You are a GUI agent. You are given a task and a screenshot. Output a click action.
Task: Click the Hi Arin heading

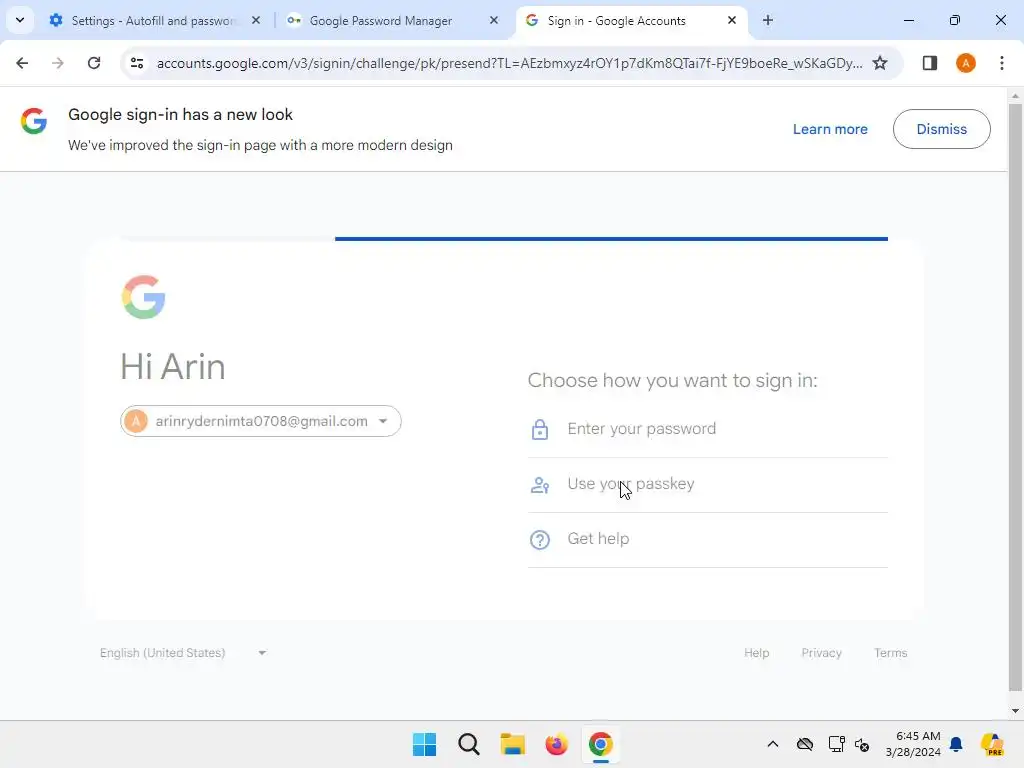click(x=173, y=366)
